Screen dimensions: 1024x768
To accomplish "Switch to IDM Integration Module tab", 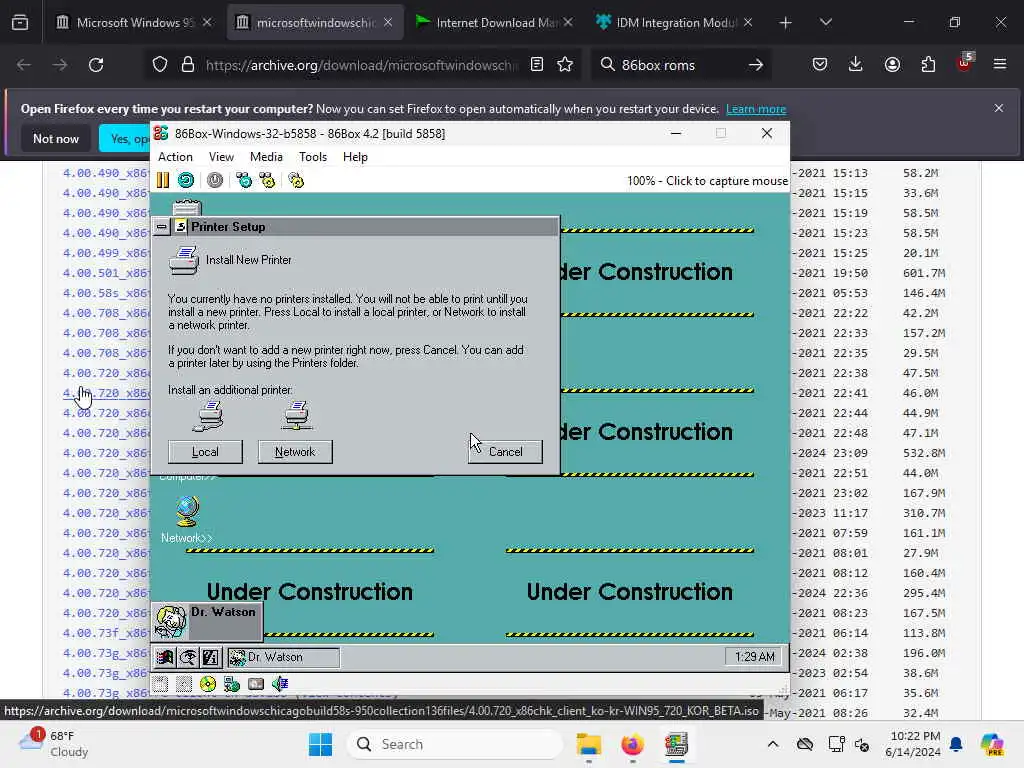I will (675, 22).
